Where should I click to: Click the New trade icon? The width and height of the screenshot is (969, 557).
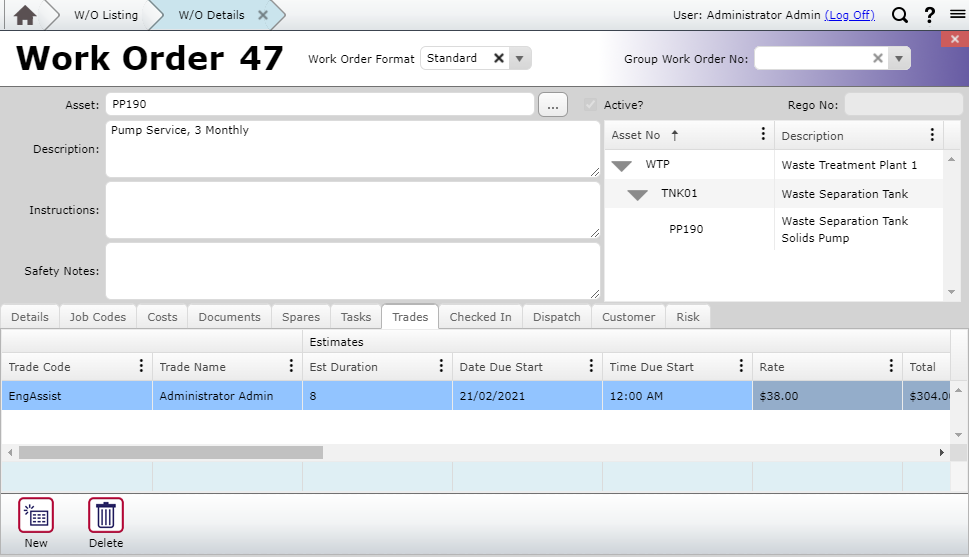pyautogui.click(x=36, y=515)
